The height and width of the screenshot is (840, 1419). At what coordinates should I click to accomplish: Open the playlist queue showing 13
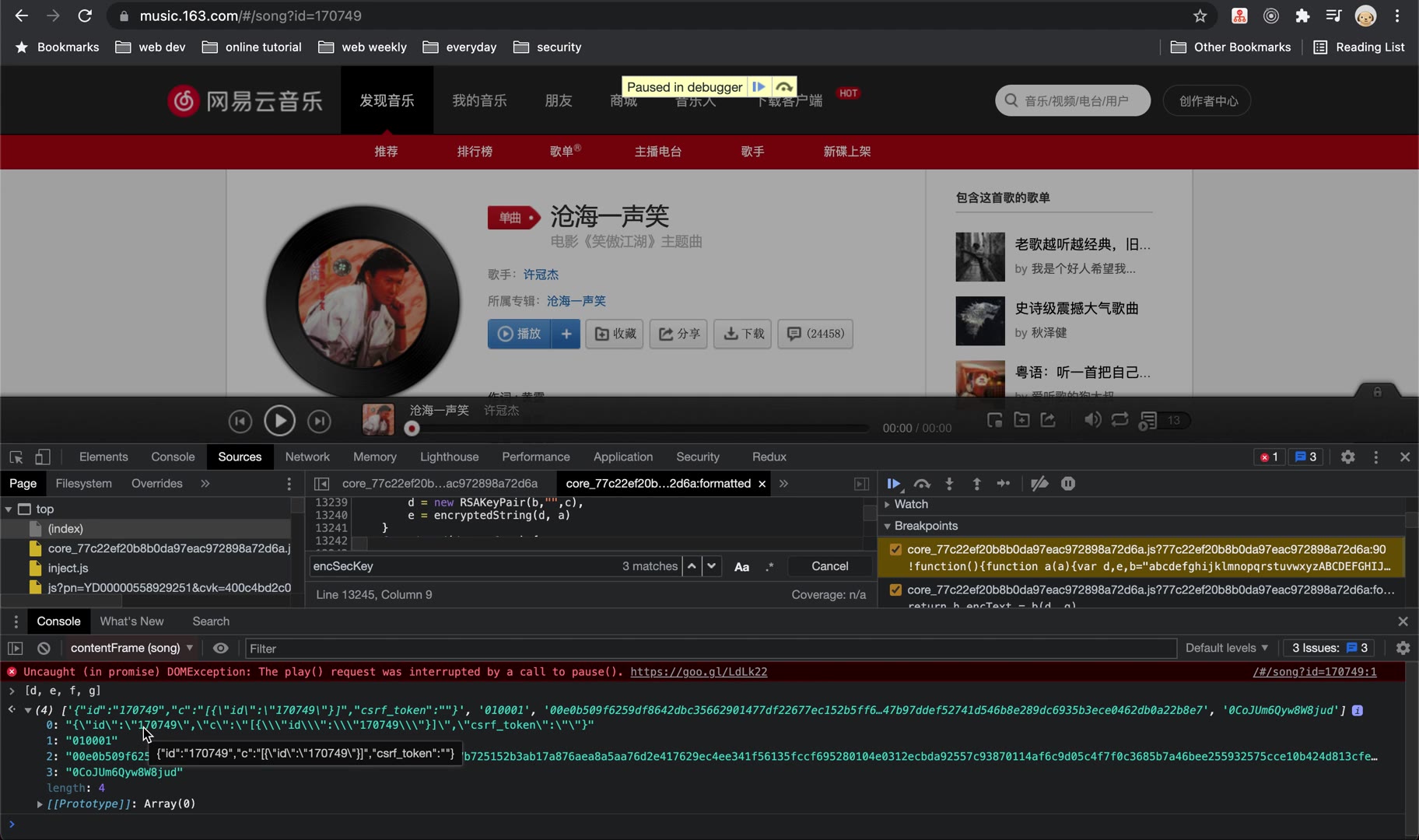1163,420
